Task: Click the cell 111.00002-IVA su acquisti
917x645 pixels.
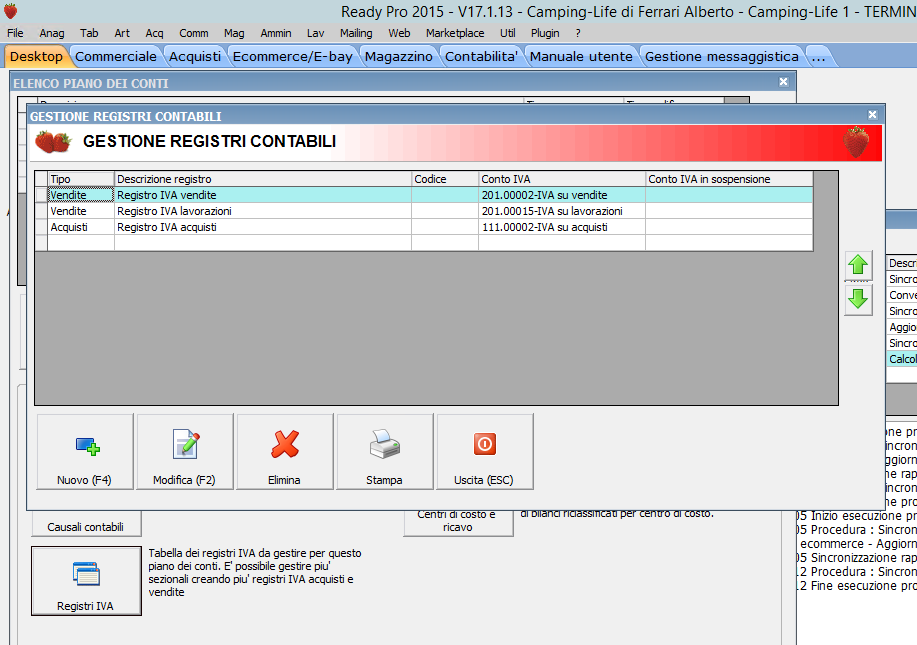Action: 561,227
